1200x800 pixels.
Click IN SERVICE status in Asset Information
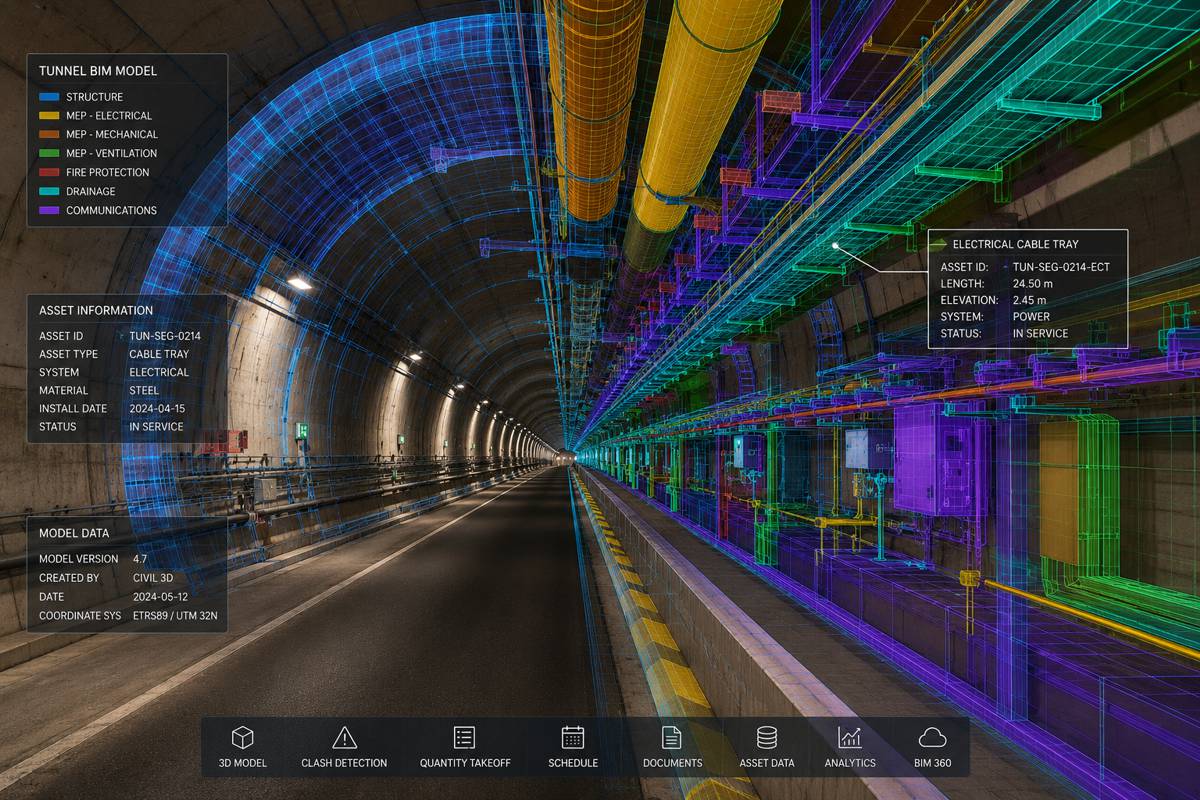pyautogui.click(x=156, y=427)
